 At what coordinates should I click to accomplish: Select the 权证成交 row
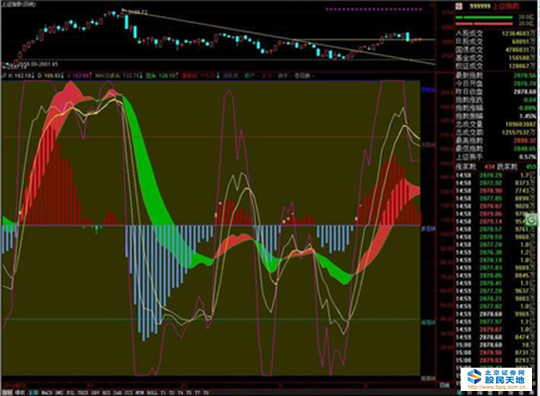tap(496, 65)
